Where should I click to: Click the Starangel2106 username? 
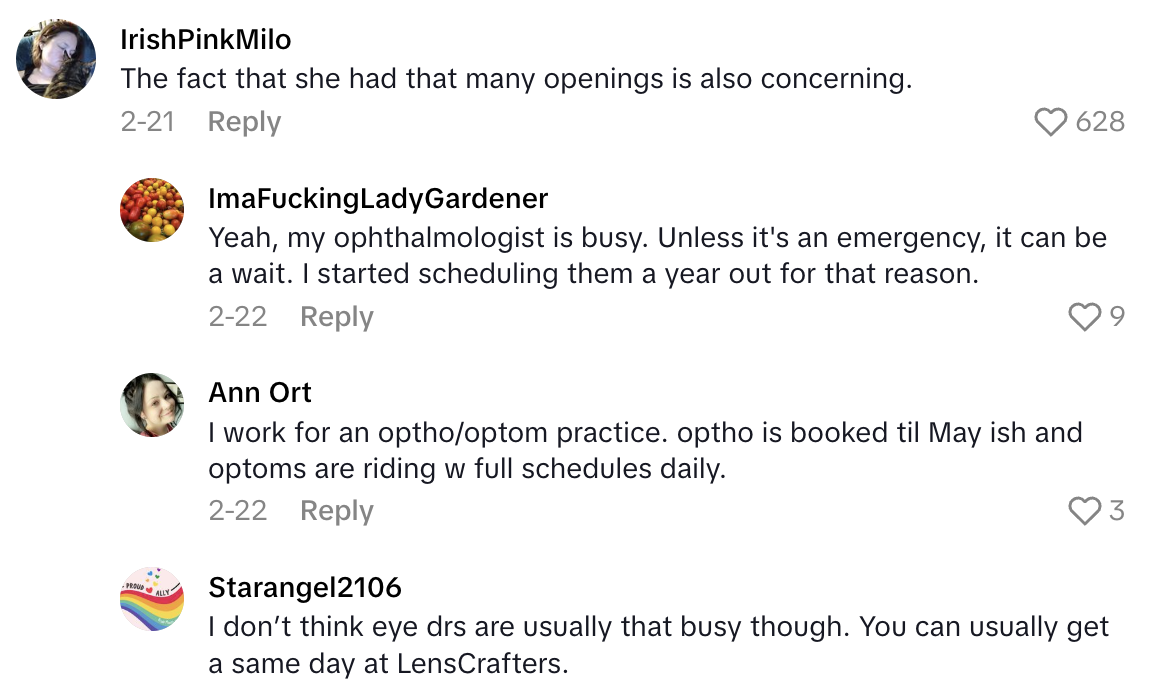pyautogui.click(x=303, y=588)
